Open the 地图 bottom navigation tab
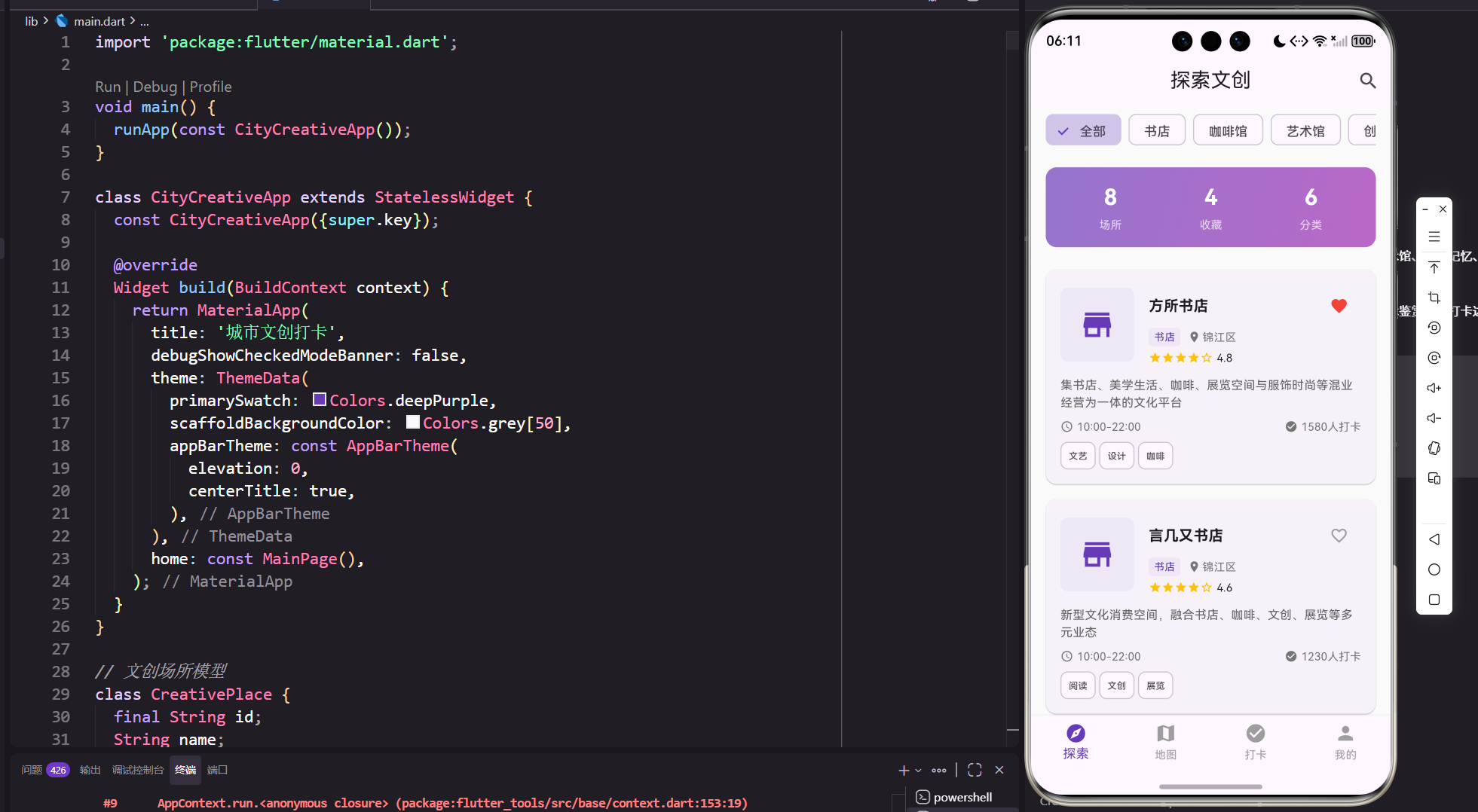Screen dimensions: 1478x812 1165,742
